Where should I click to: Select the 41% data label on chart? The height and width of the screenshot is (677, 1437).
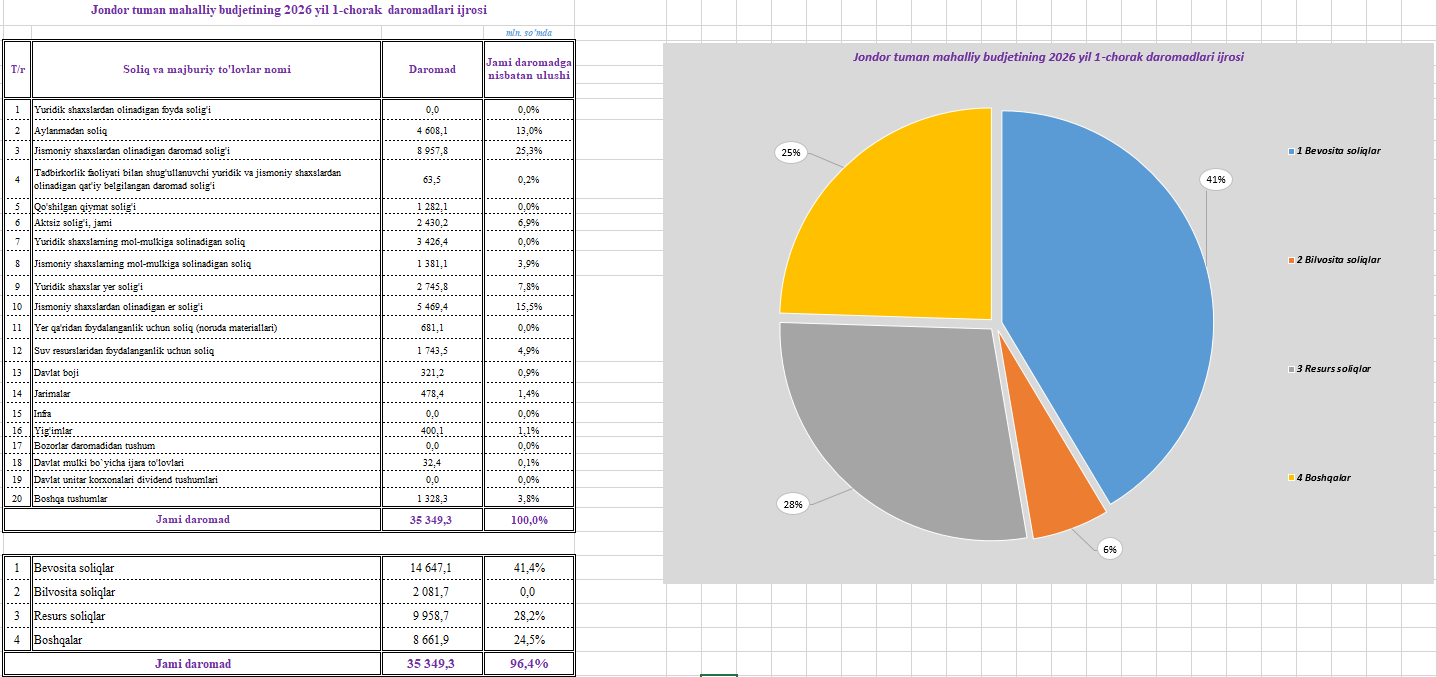1216,180
